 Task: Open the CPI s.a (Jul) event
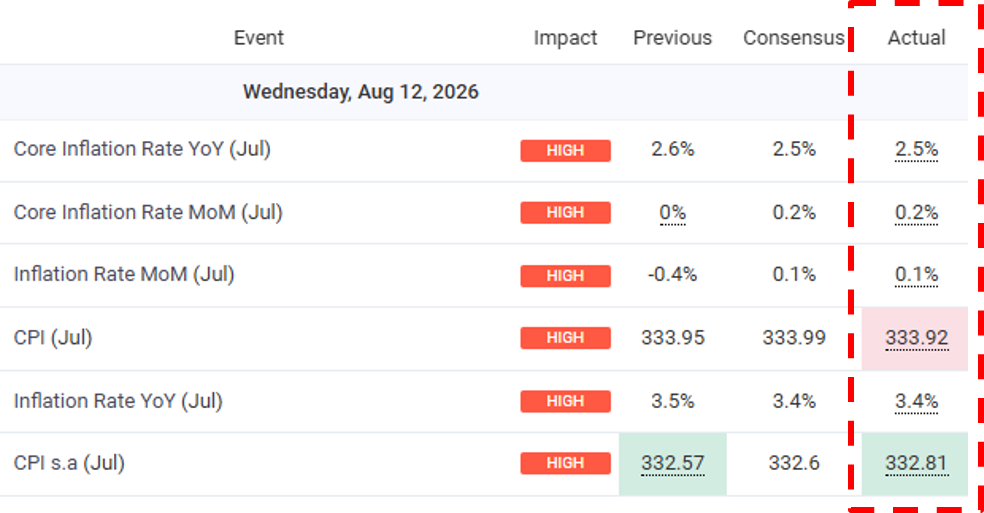[x=69, y=463]
